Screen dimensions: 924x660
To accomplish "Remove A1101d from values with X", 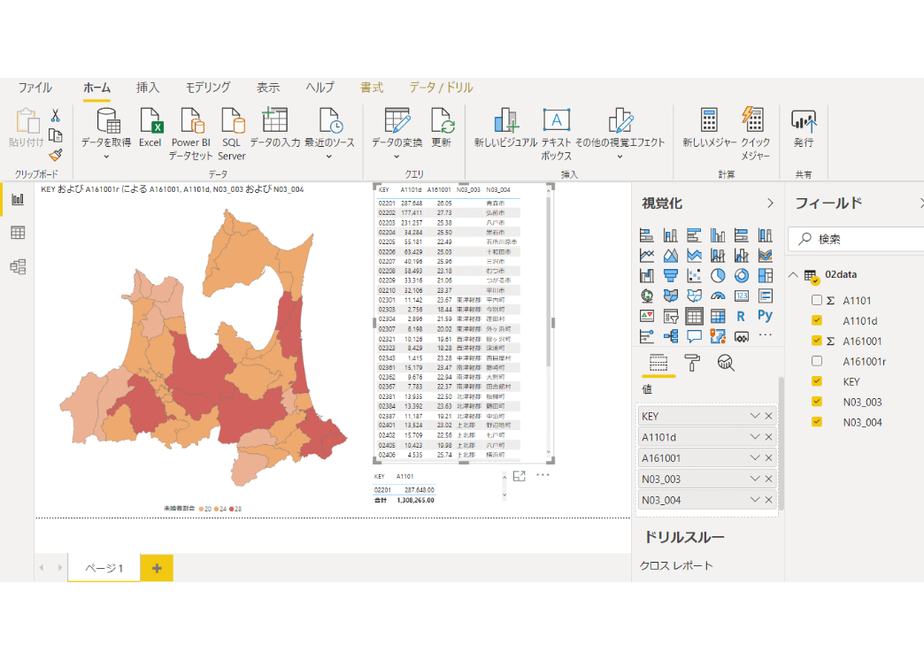I will [768, 437].
